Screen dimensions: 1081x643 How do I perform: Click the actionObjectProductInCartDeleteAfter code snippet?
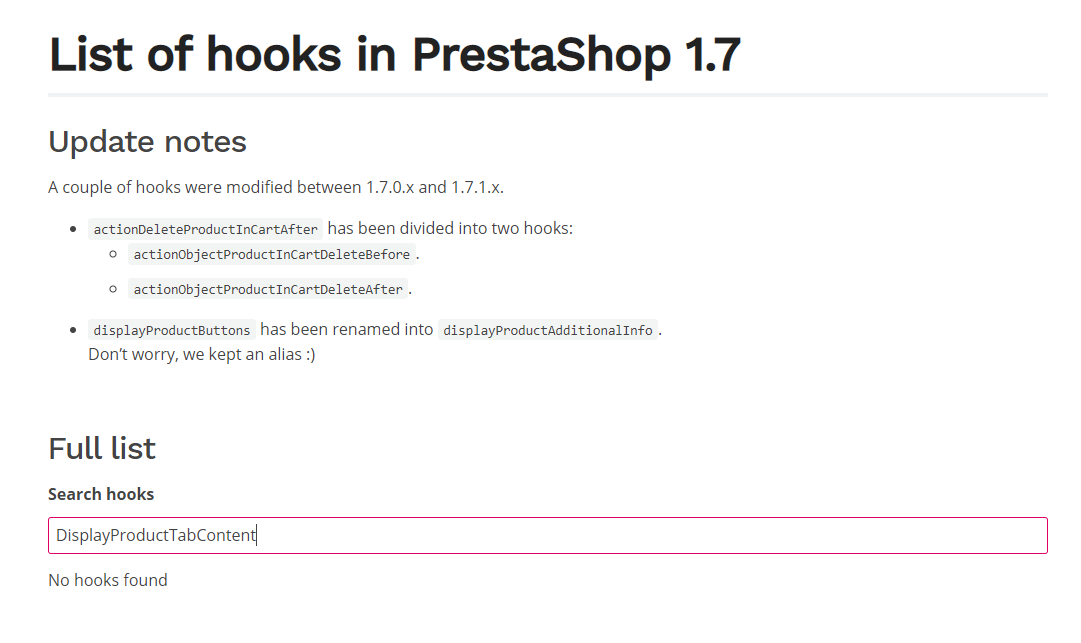click(x=268, y=289)
